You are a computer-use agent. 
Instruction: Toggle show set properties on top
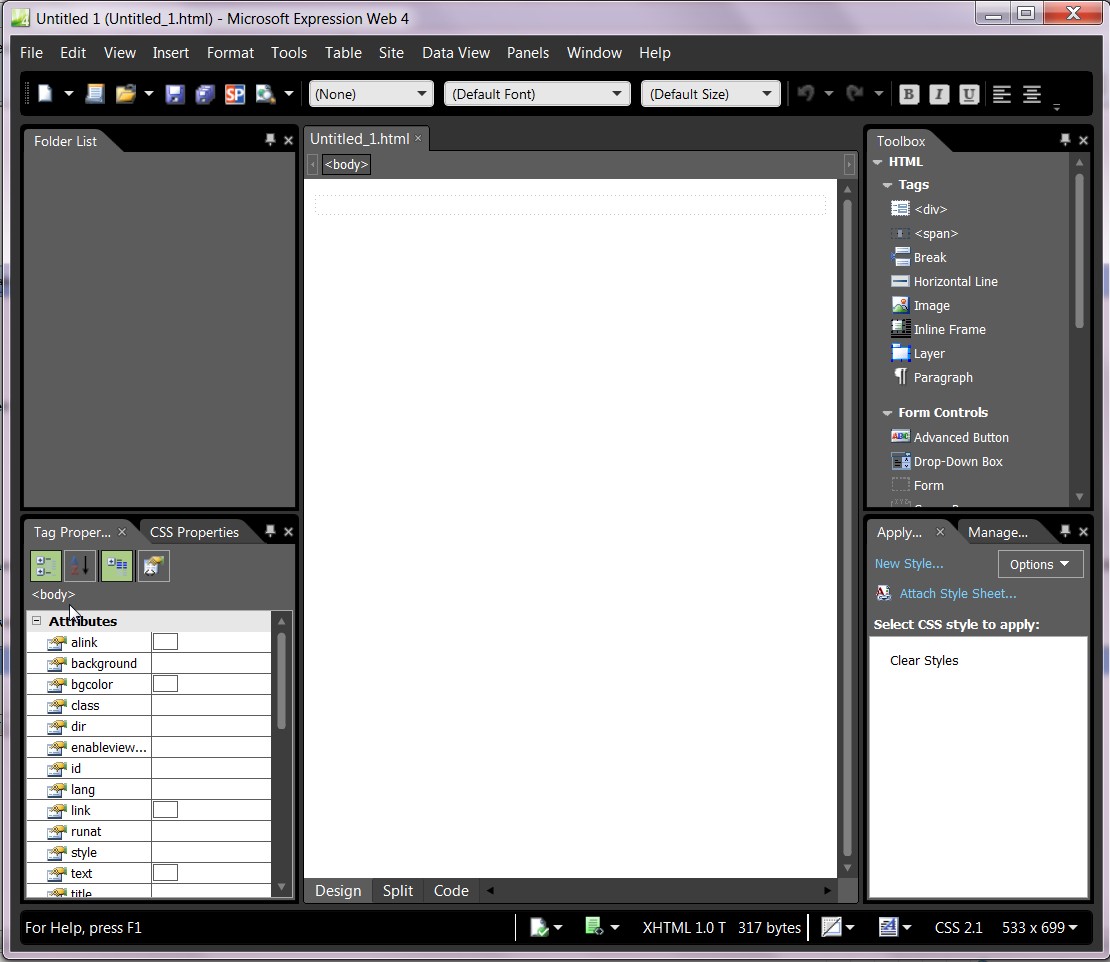coord(117,566)
